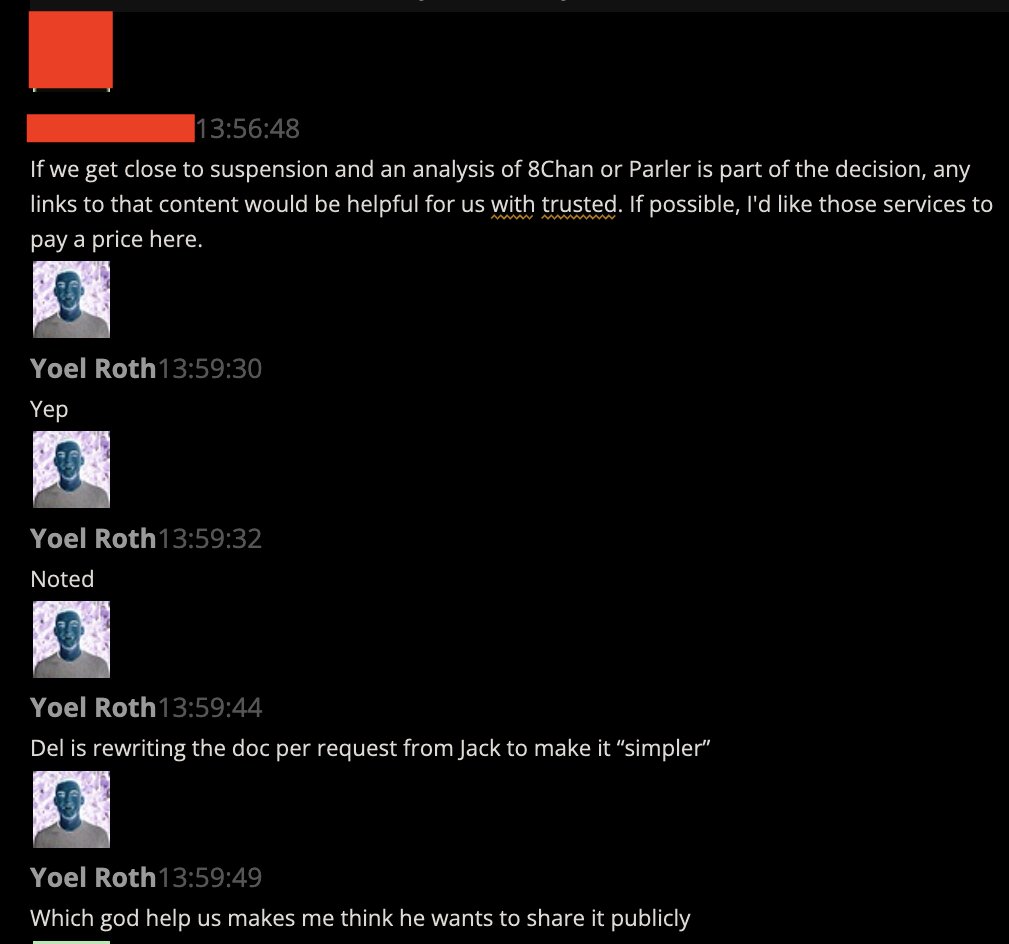The height and width of the screenshot is (944, 1009).
Task: Click the 13:59:32 timestamp
Action: [x=210, y=539]
